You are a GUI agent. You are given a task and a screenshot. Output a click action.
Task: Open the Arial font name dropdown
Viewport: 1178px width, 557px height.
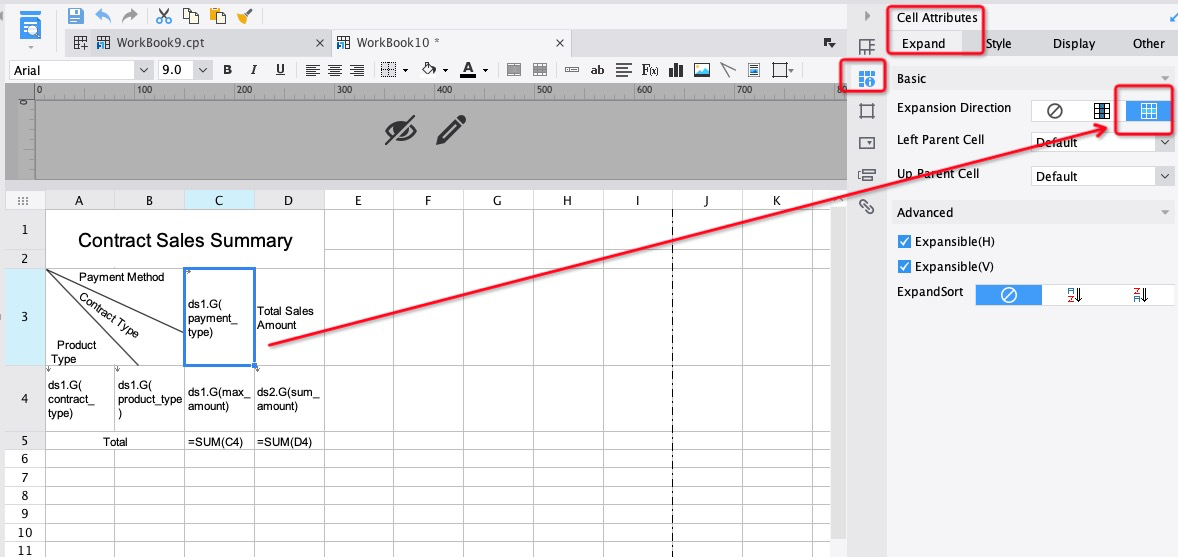(143, 70)
